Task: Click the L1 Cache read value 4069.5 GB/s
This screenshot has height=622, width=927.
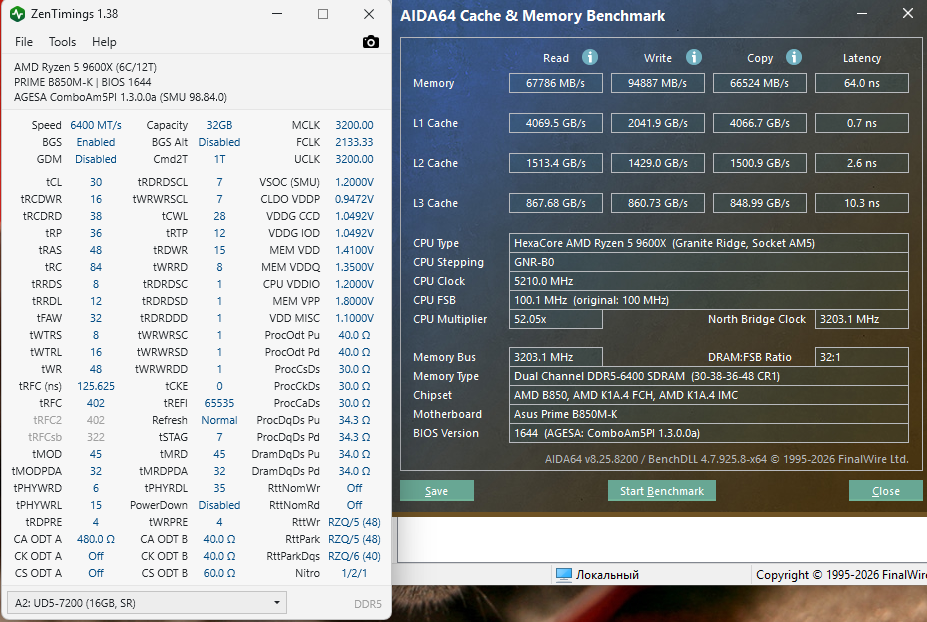Action: click(556, 123)
